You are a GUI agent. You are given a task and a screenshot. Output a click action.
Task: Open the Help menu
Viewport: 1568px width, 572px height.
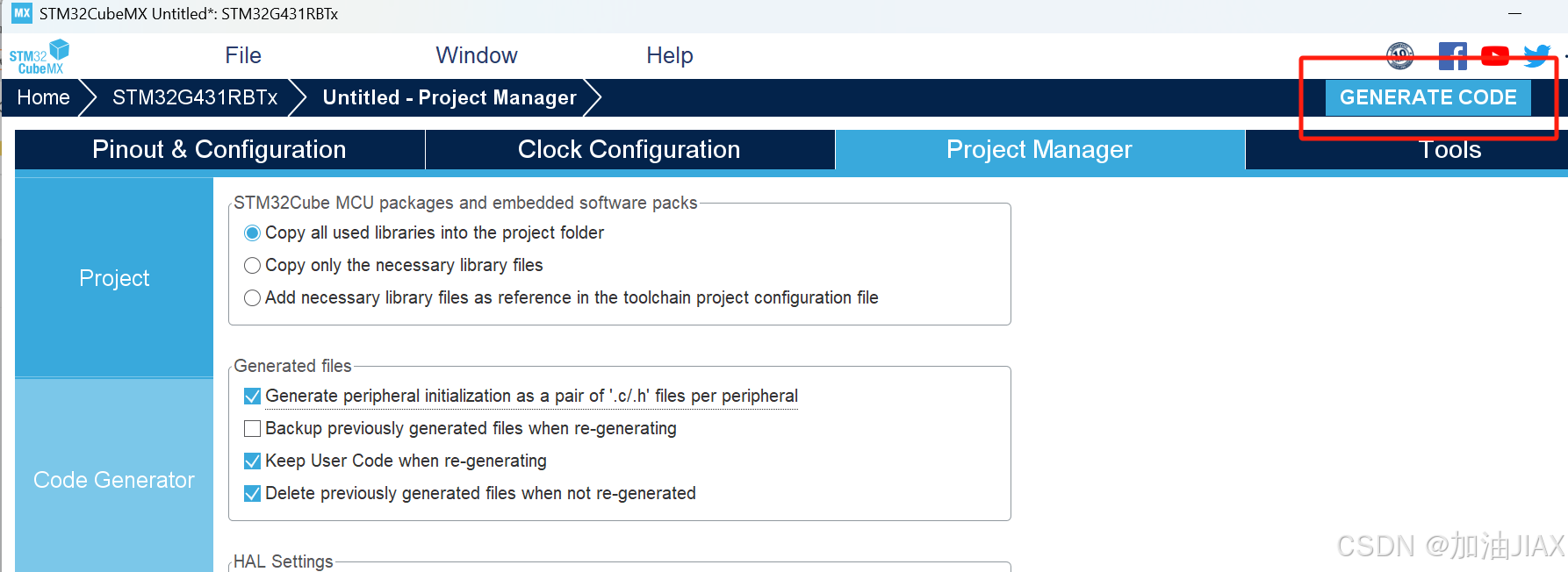pyautogui.click(x=670, y=55)
